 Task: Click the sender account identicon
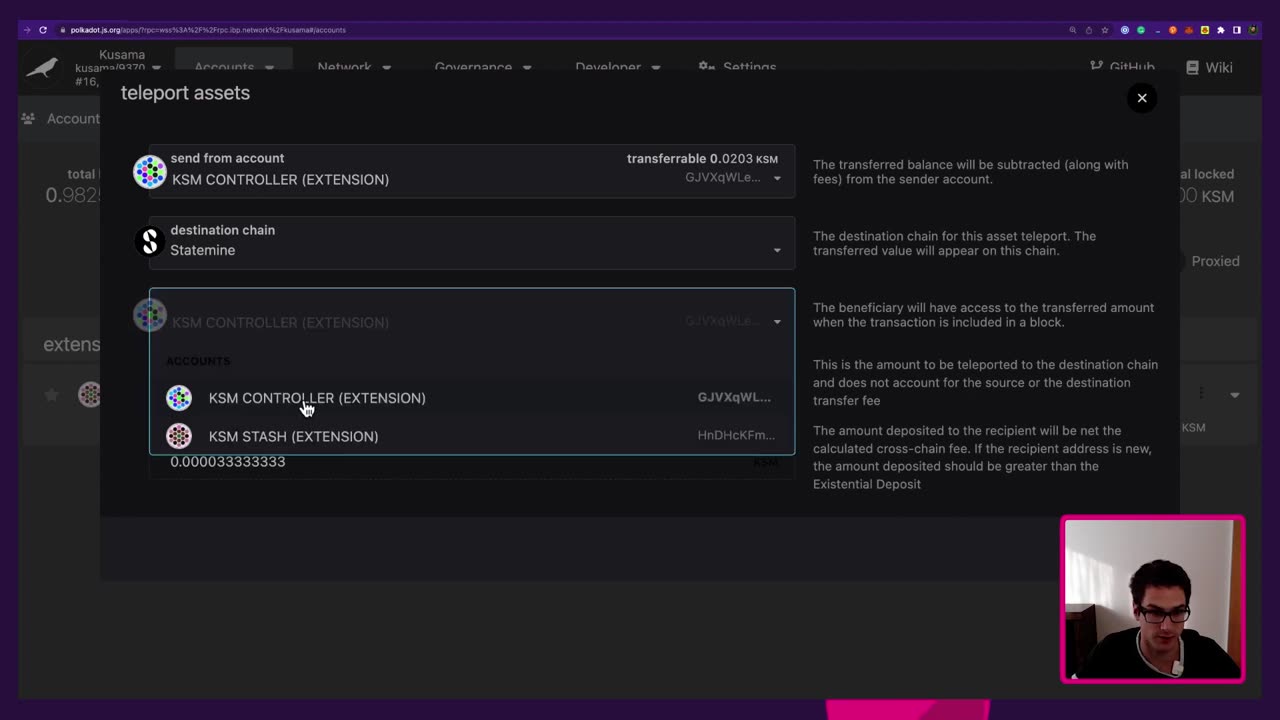(150, 172)
